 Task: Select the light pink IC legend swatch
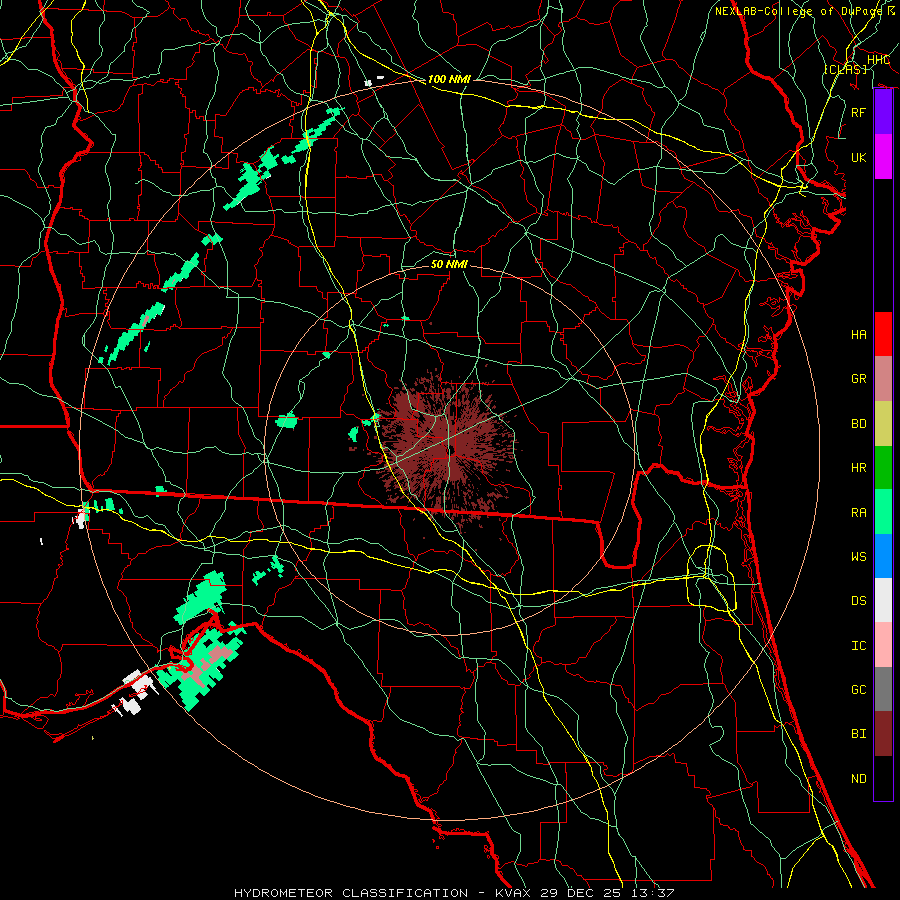883,645
